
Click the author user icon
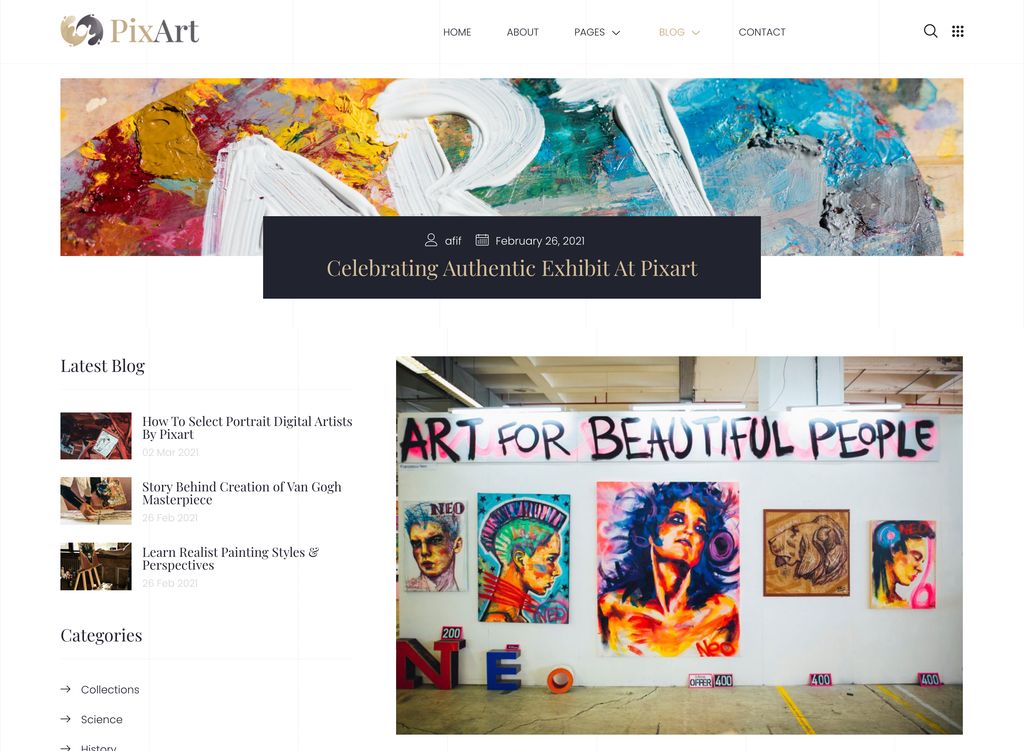431,240
